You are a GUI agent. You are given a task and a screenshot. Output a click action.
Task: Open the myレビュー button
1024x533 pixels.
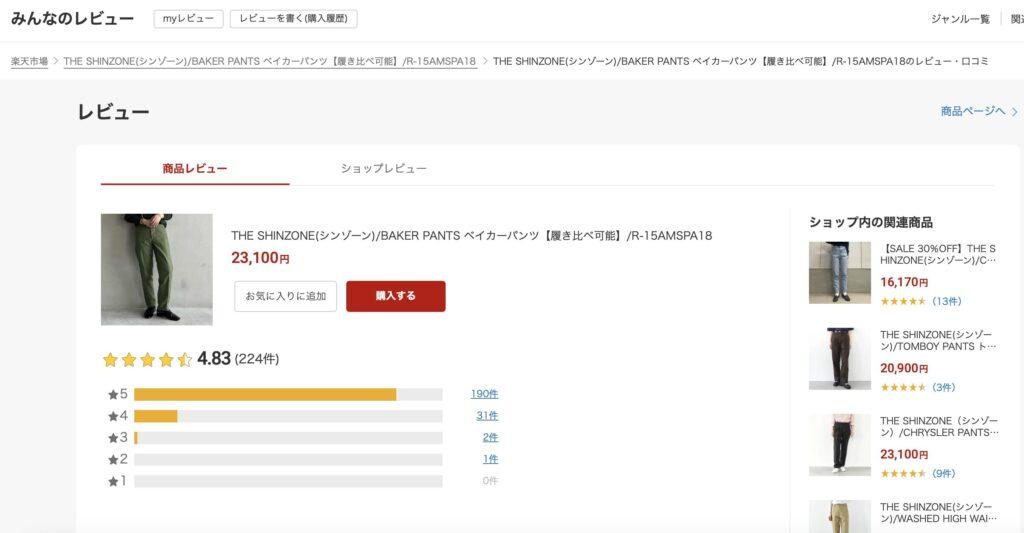(x=188, y=19)
